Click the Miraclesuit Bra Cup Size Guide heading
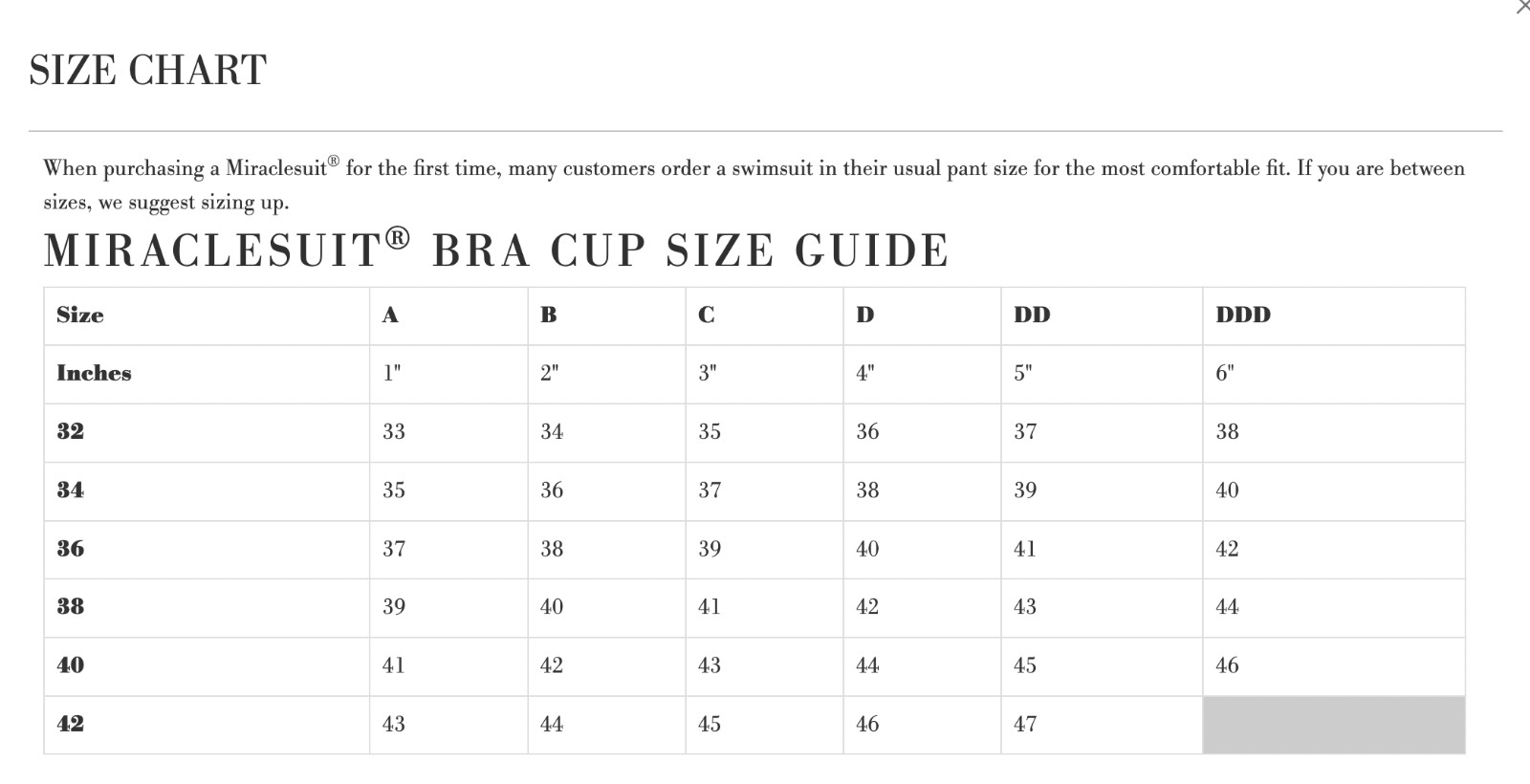The image size is (1530, 784). (496, 250)
